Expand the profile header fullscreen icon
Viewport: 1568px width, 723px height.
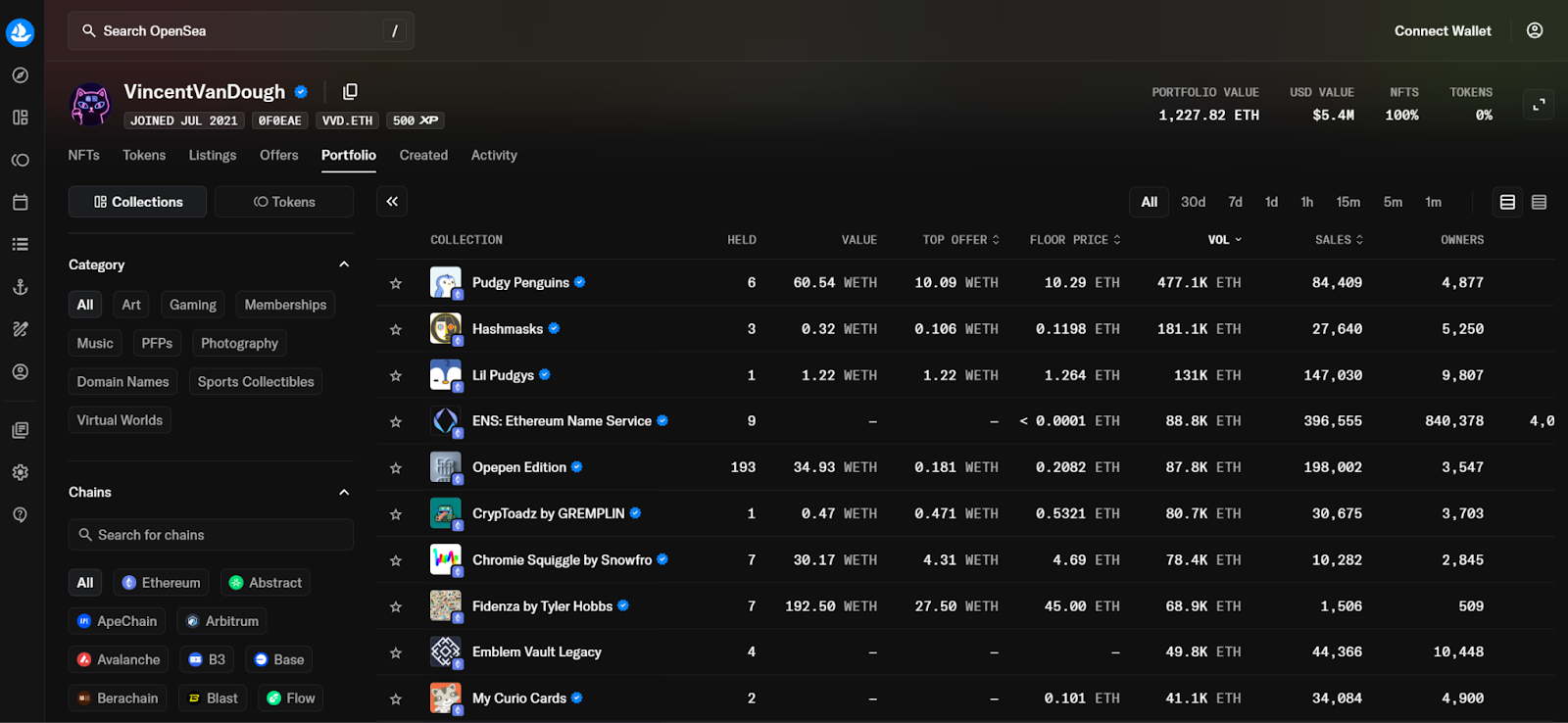[1539, 104]
